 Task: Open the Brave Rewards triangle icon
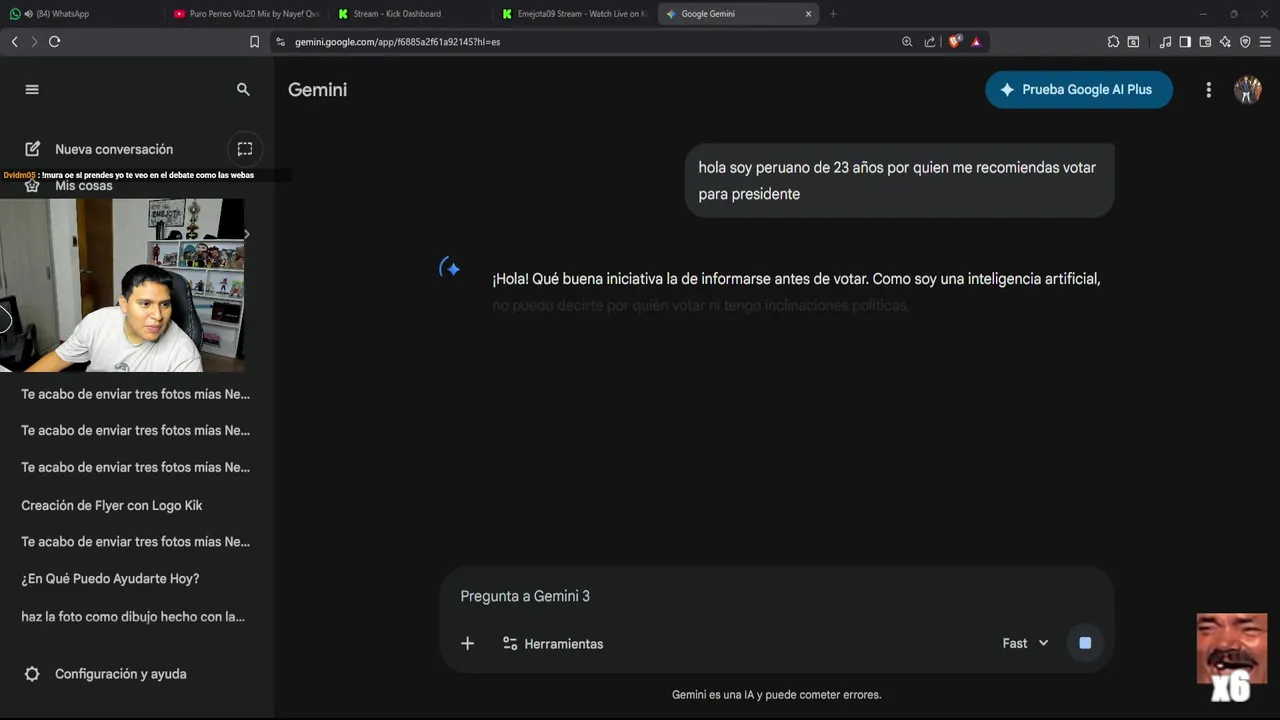[x=976, y=42]
